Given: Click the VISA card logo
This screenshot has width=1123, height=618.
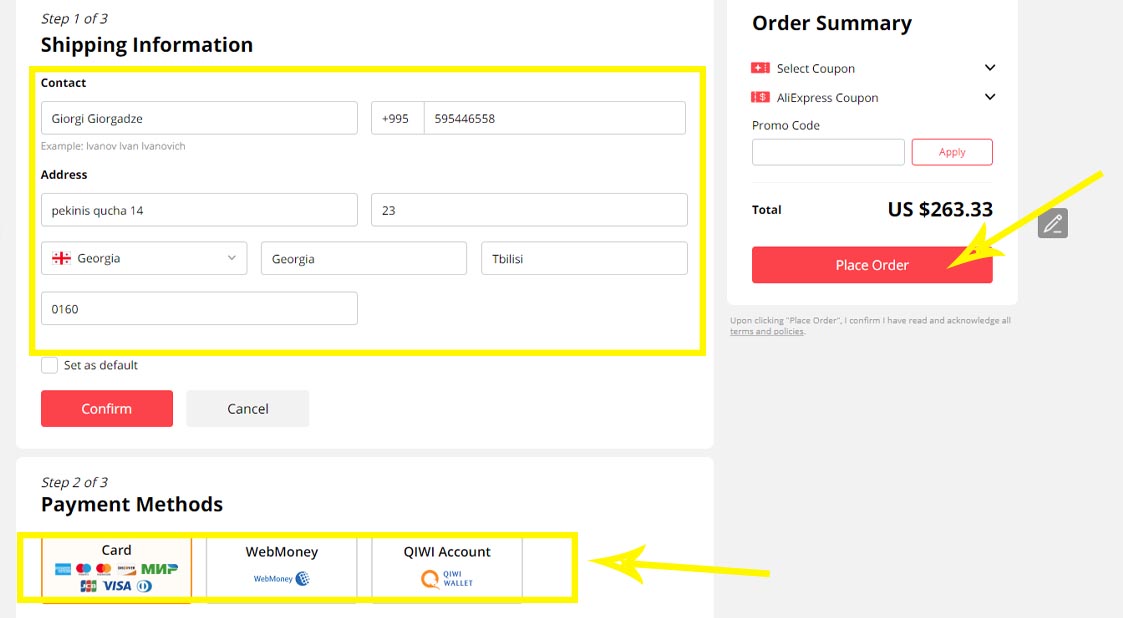Looking at the screenshot, I should pyautogui.click(x=117, y=586).
